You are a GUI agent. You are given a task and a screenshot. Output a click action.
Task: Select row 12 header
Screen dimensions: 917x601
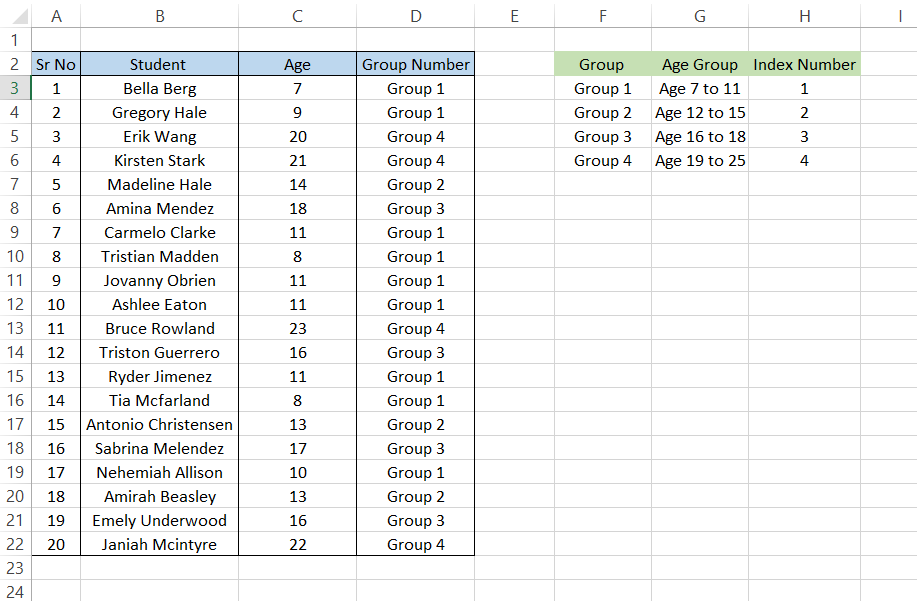tap(15, 304)
